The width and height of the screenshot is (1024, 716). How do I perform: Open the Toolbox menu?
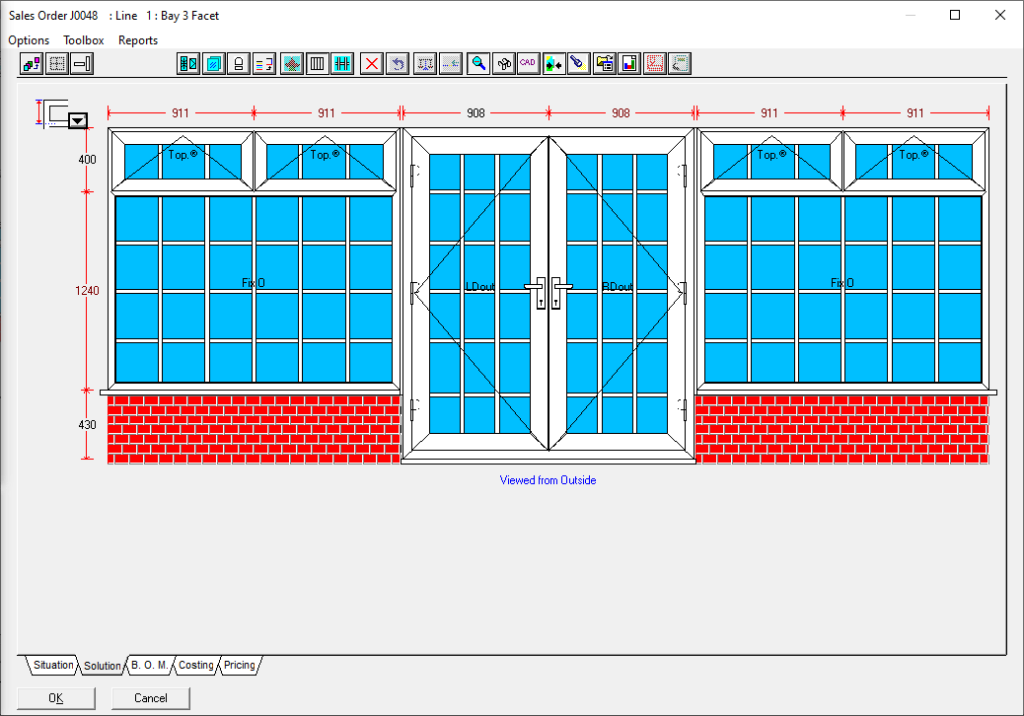(84, 40)
